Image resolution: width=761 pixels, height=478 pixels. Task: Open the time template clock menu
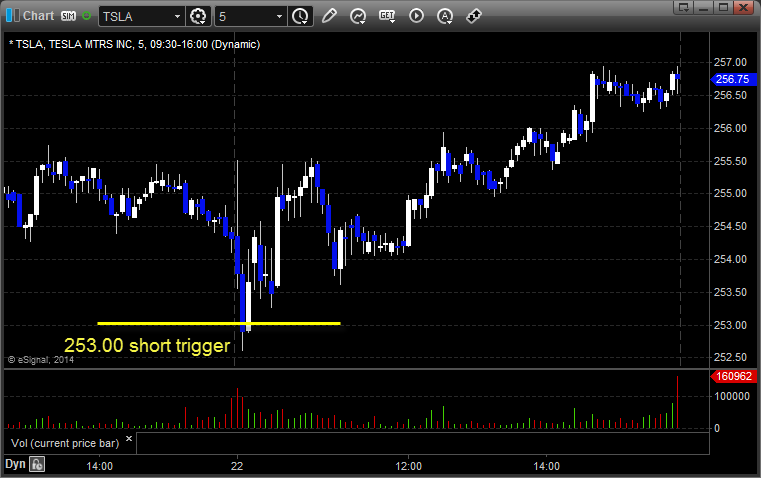[x=300, y=16]
